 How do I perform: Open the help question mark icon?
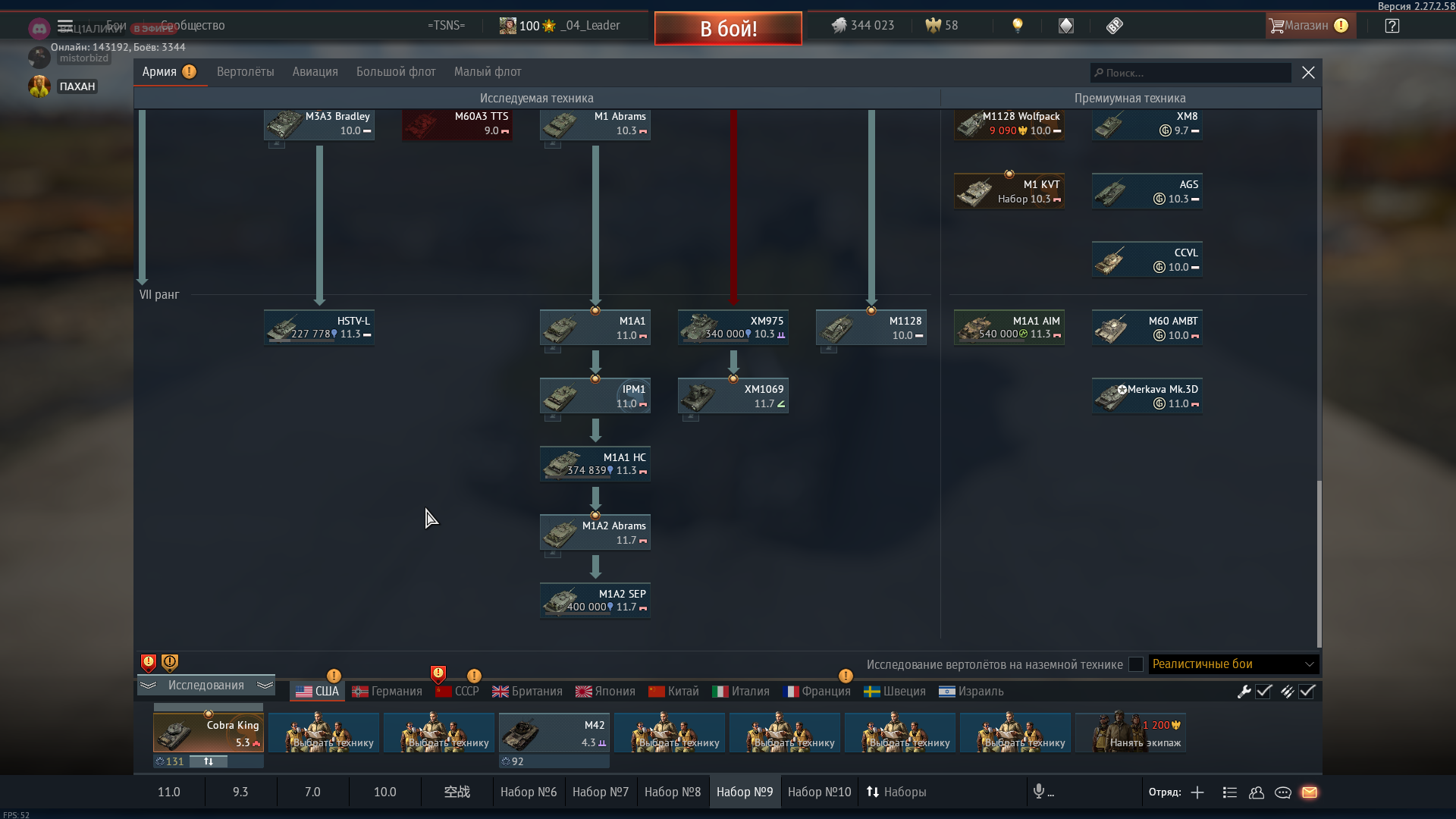pyautogui.click(x=1392, y=25)
